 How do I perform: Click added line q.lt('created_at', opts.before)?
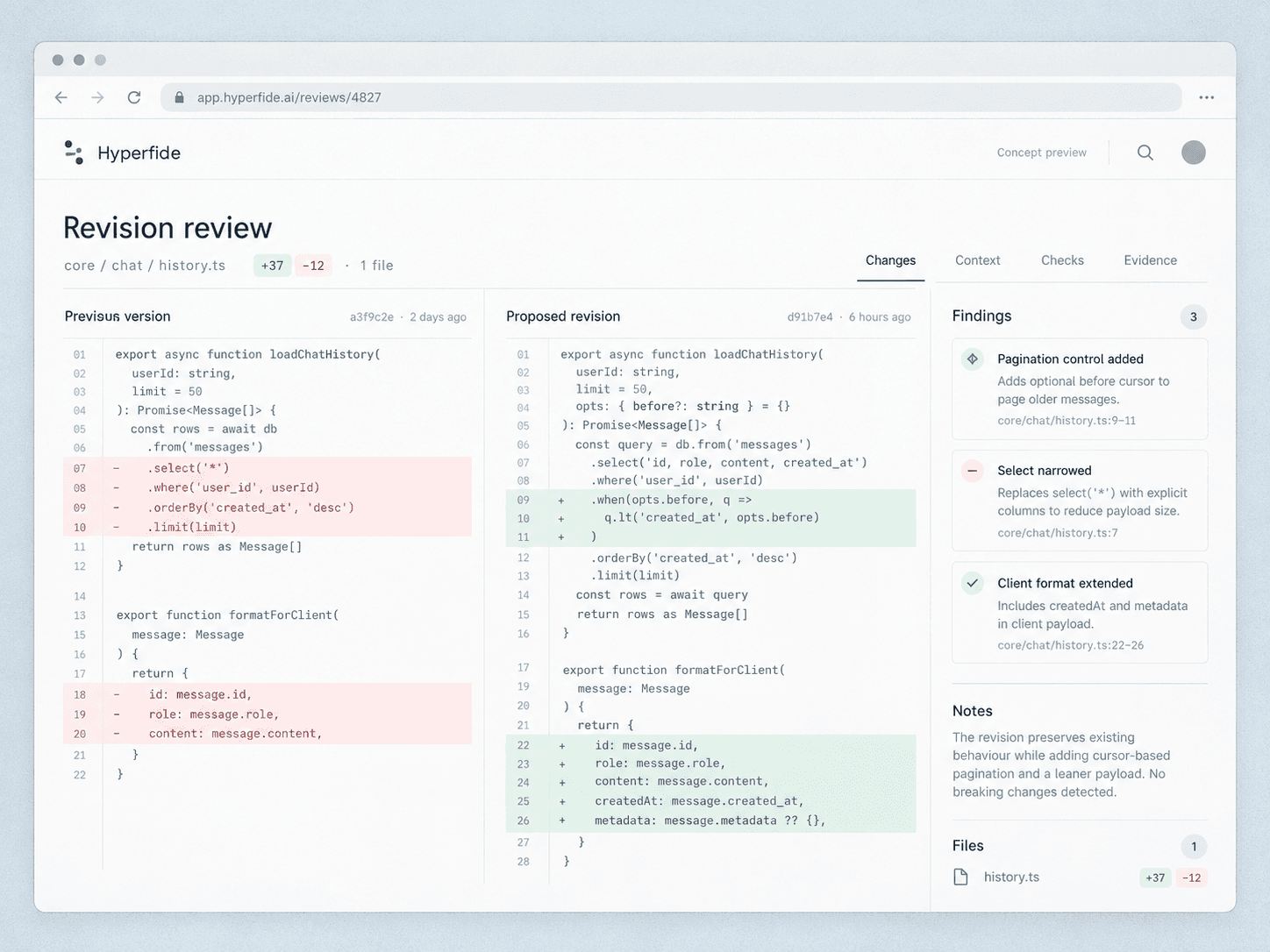[x=710, y=517]
